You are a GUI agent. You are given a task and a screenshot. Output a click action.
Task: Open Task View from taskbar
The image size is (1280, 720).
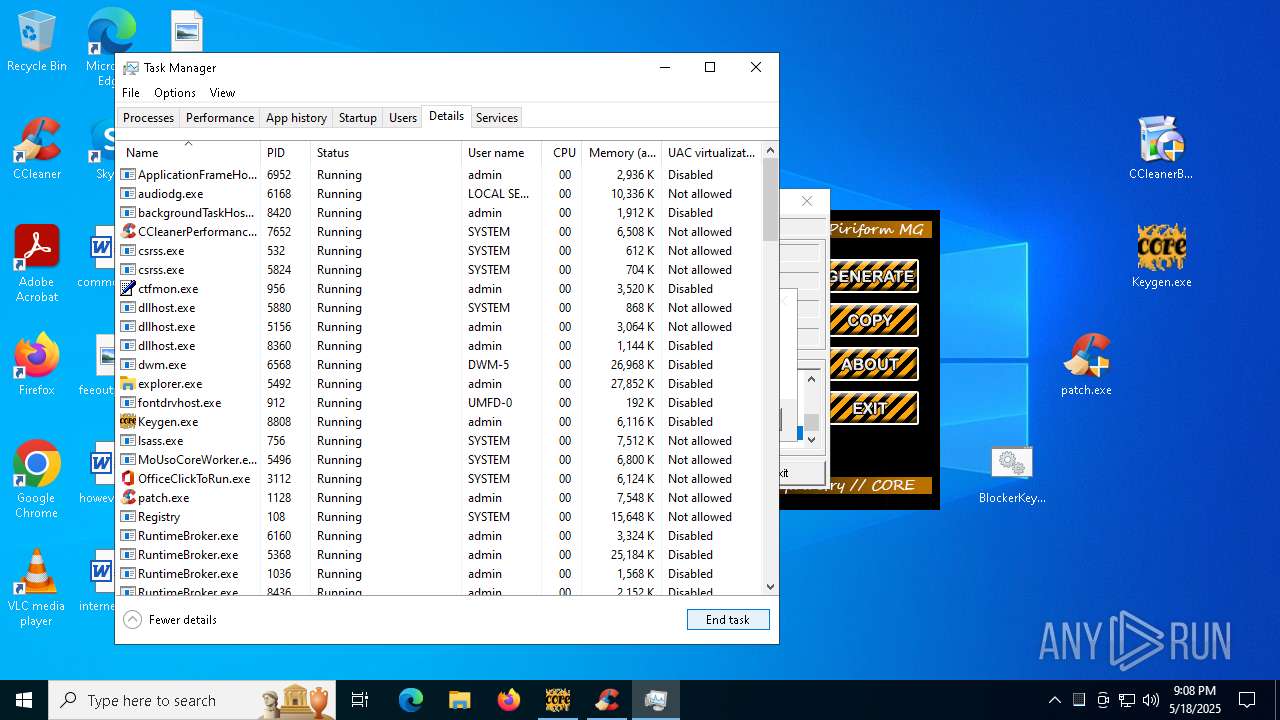click(x=360, y=700)
